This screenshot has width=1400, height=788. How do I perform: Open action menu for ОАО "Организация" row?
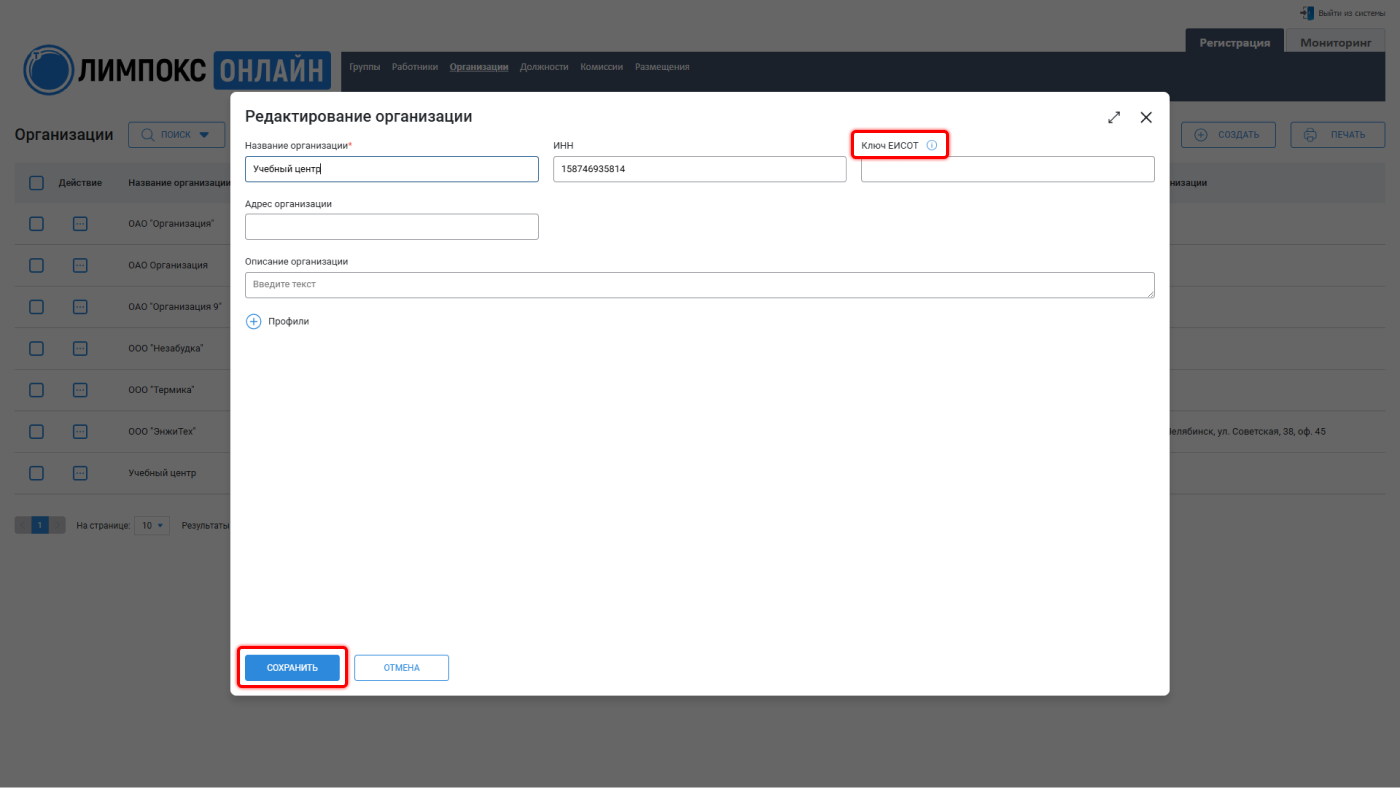tap(81, 224)
